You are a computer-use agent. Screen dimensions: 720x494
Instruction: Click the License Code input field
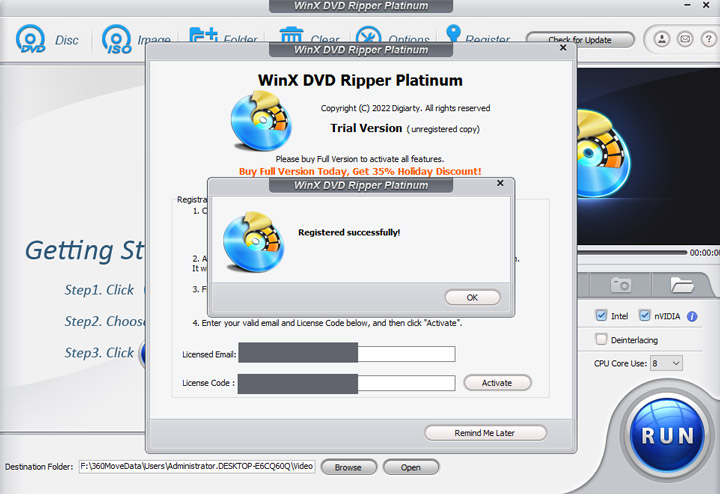(347, 383)
